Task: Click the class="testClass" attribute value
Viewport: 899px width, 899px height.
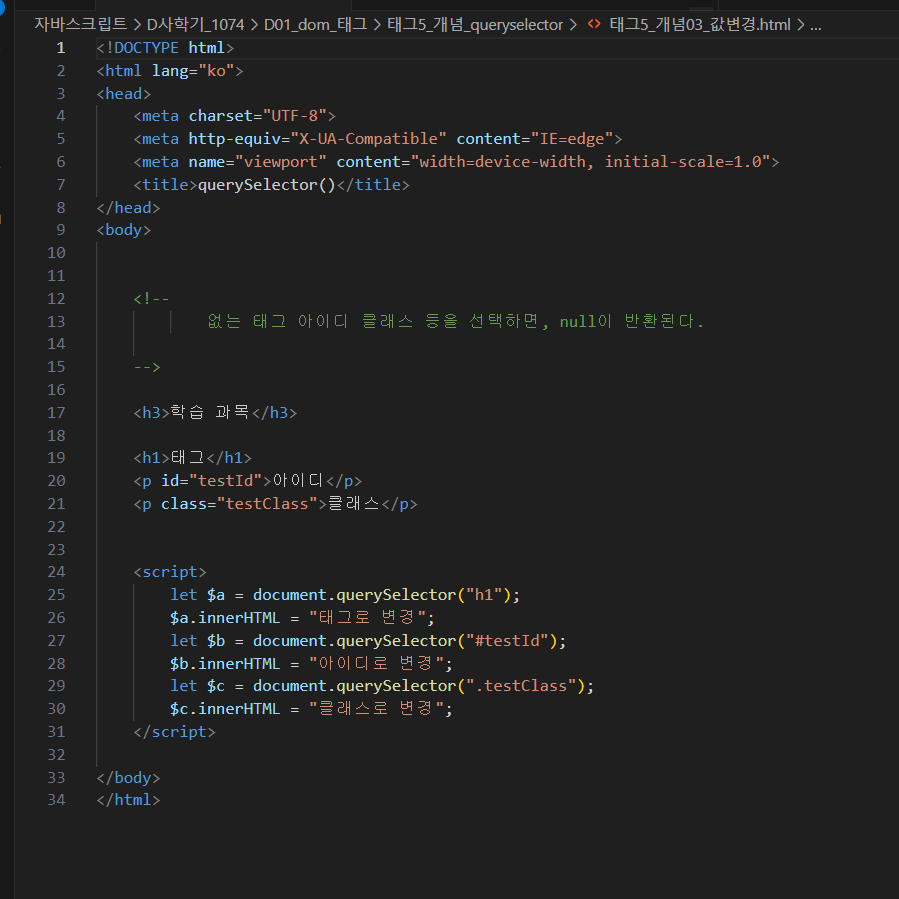Action: click(x=267, y=503)
